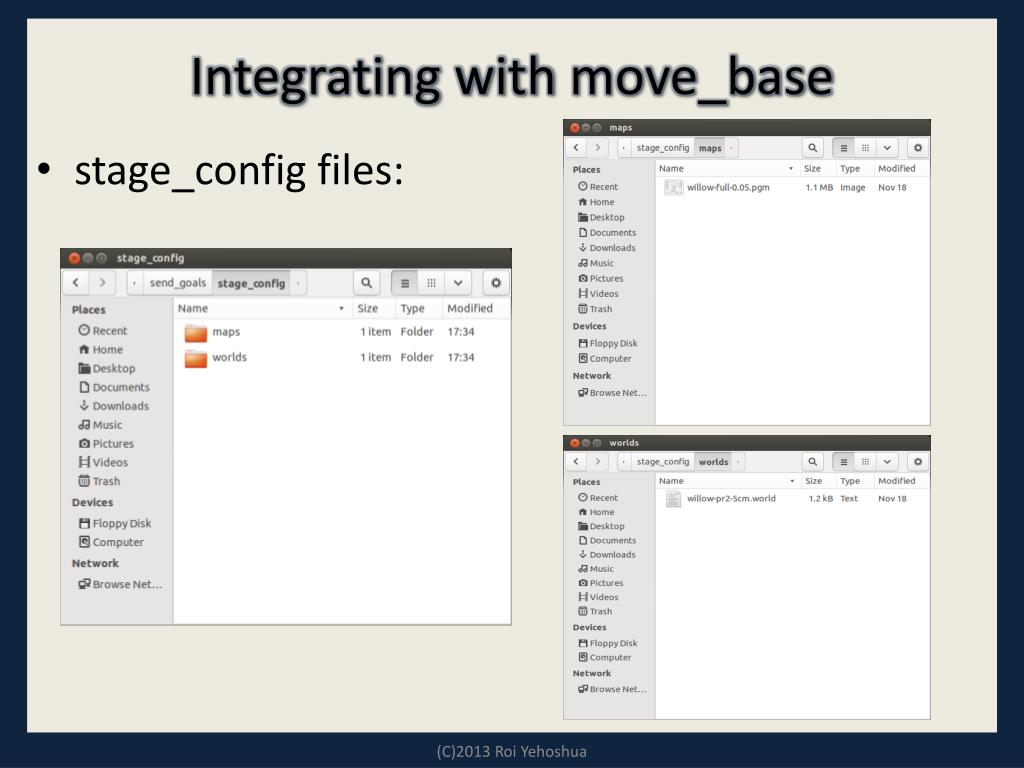
Task: Select stage_config breadcrumb in stage_config window
Action: (x=251, y=283)
